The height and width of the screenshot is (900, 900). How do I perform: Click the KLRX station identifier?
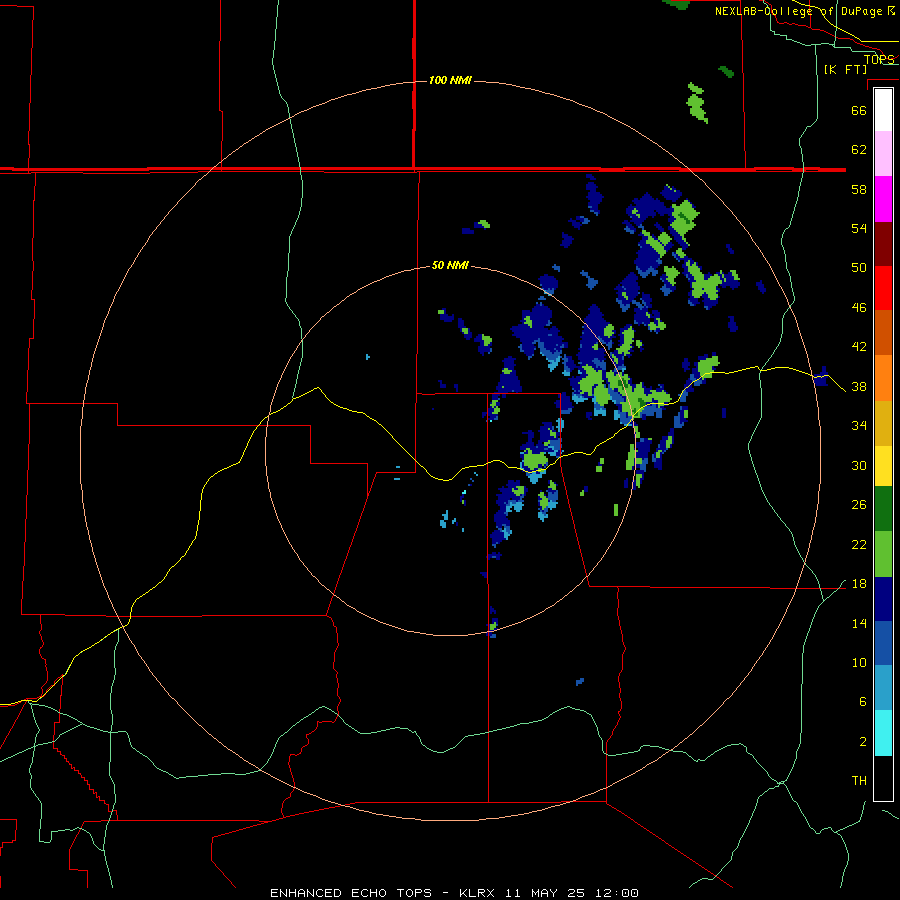[479, 893]
